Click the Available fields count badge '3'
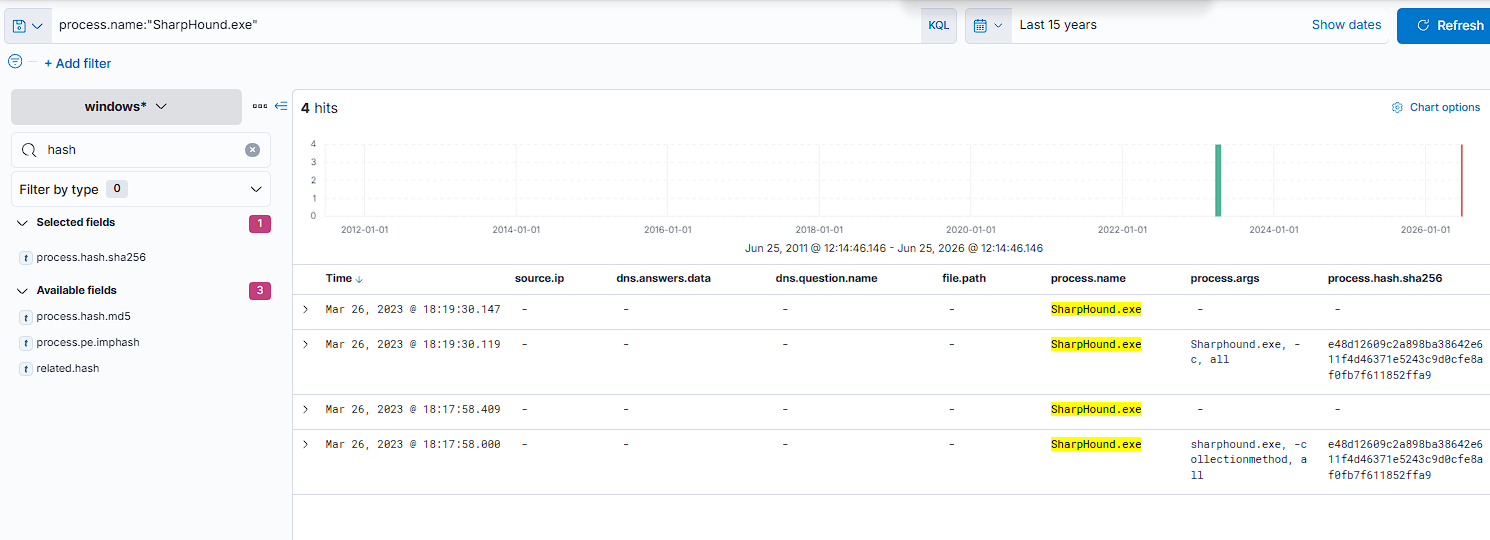This screenshot has width=1490, height=540. pyautogui.click(x=260, y=291)
